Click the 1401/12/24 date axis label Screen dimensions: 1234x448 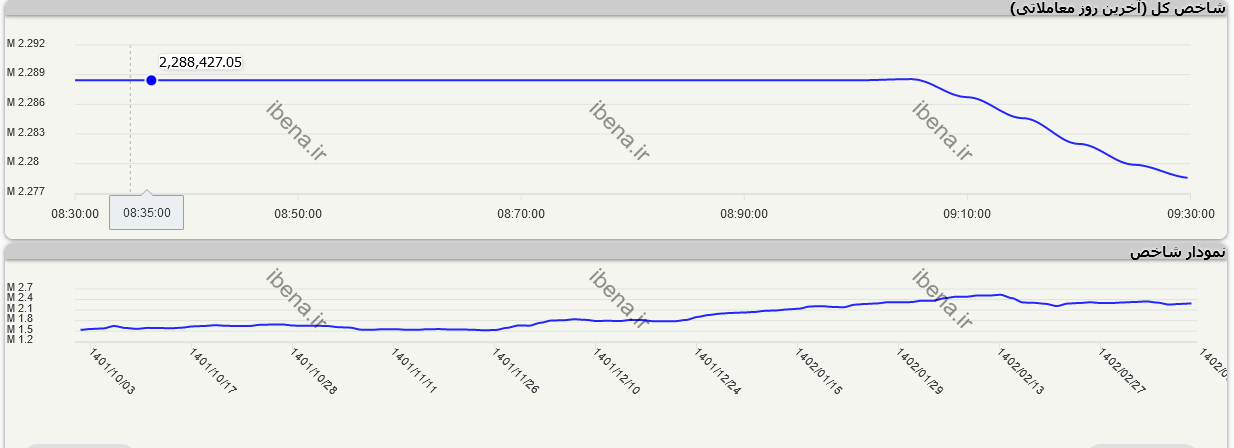point(718,371)
